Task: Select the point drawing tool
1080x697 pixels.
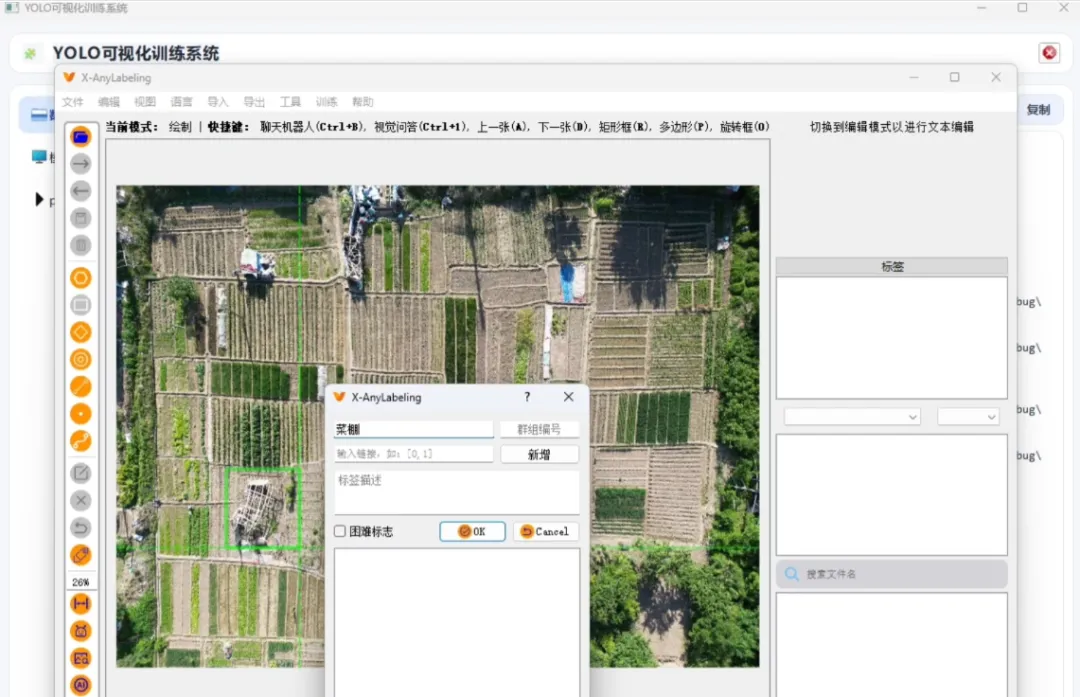Action: (x=81, y=414)
